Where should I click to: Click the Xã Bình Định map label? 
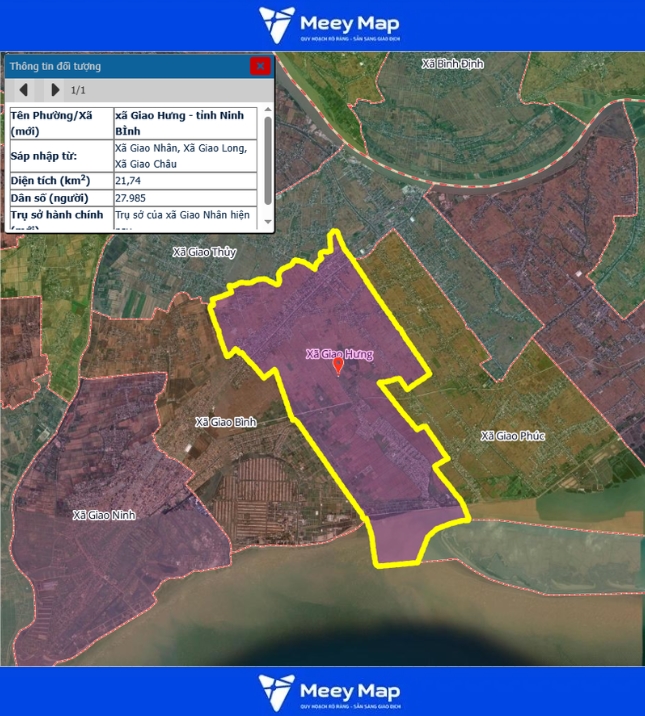coord(453,63)
